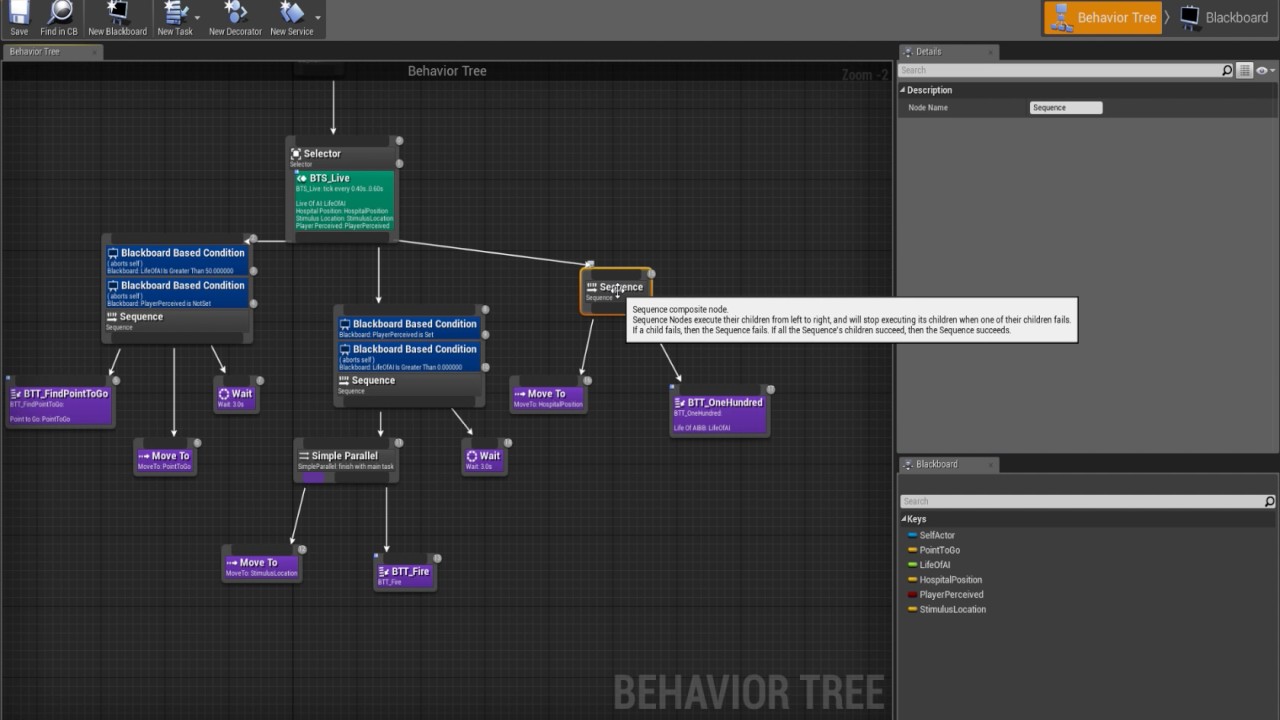Switch to Blackboard editor mode
Viewport: 1280px width, 720px height.
1223,18
